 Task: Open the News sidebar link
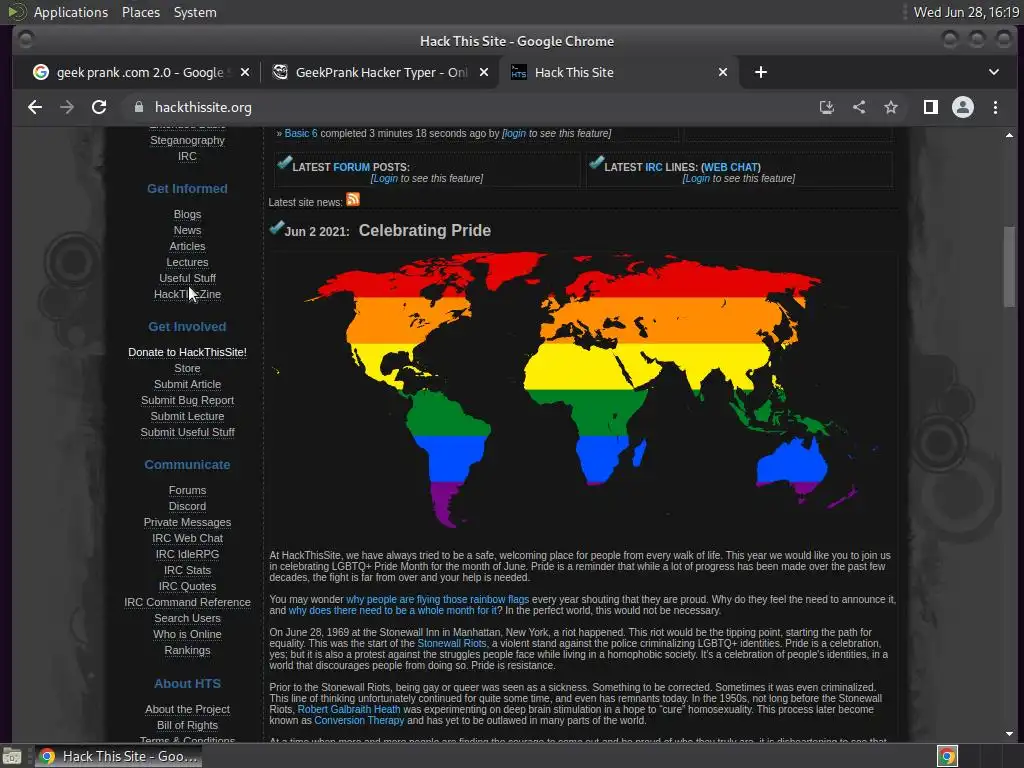click(187, 231)
